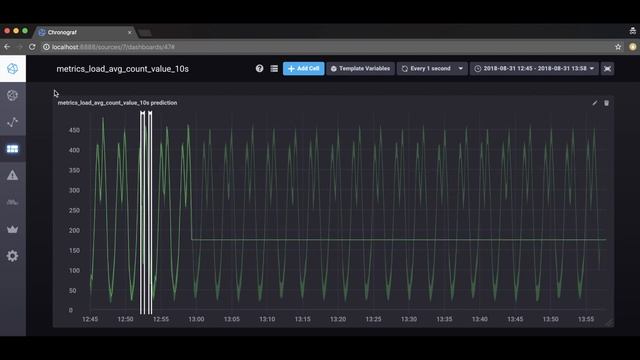Viewport: 640px width, 360px height.
Task: Click the 13:55 x-axis label
Action: click(586, 319)
